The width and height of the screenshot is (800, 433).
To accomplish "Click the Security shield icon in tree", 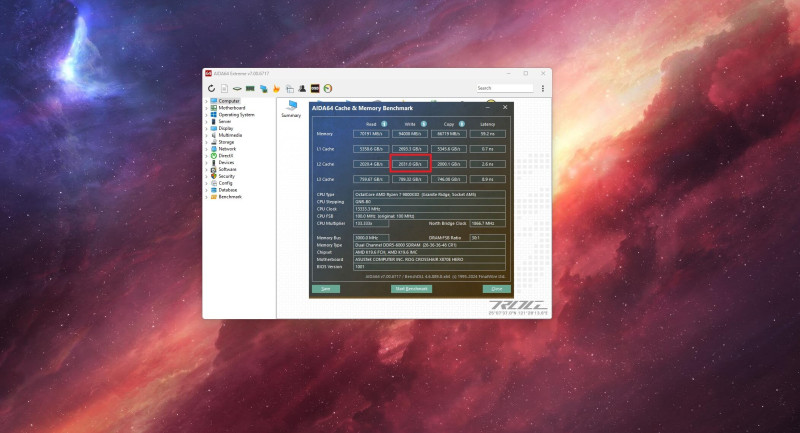I will tap(214, 176).
